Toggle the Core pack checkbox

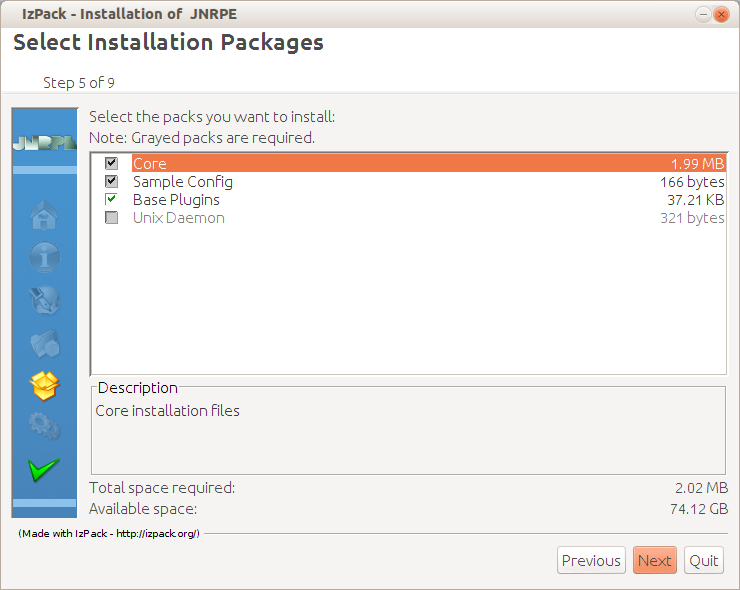(111, 163)
